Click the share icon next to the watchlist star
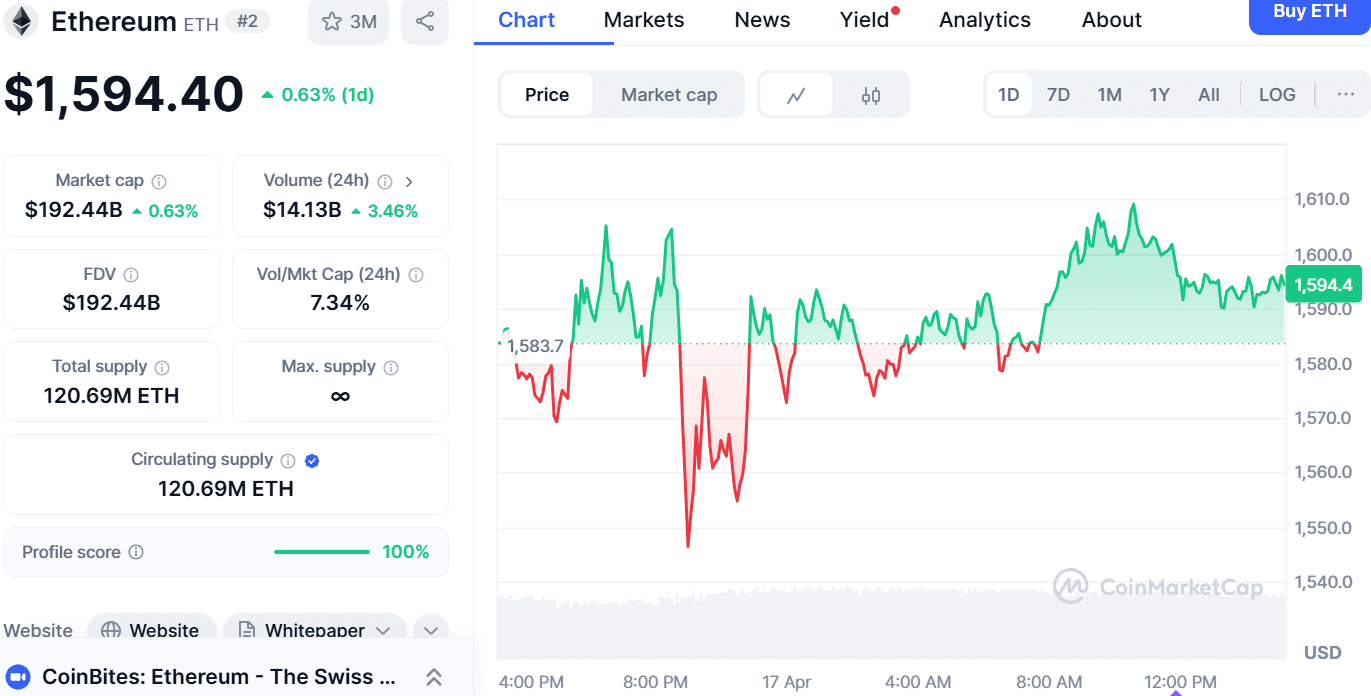The height and width of the screenshot is (696, 1371). tap(424, 22)
